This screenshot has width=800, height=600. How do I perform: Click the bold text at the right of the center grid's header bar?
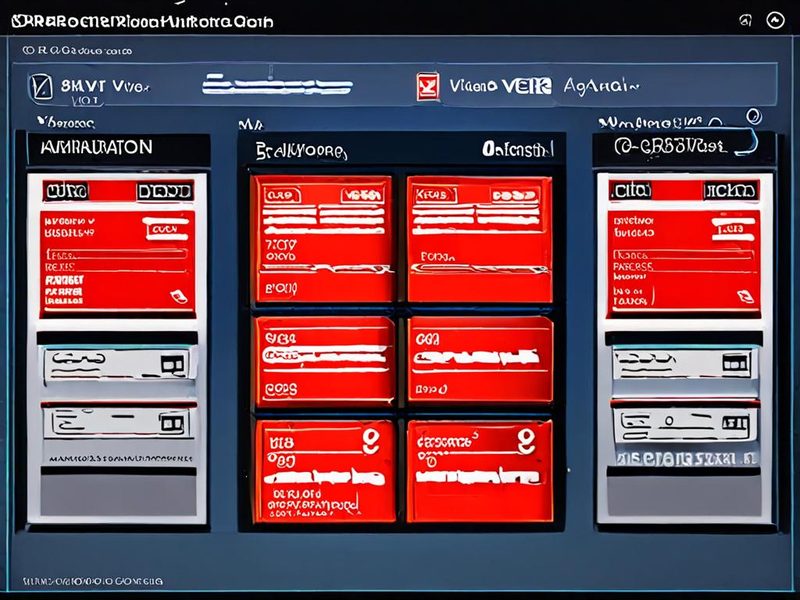pyautogui.click(x=517, y=149)
